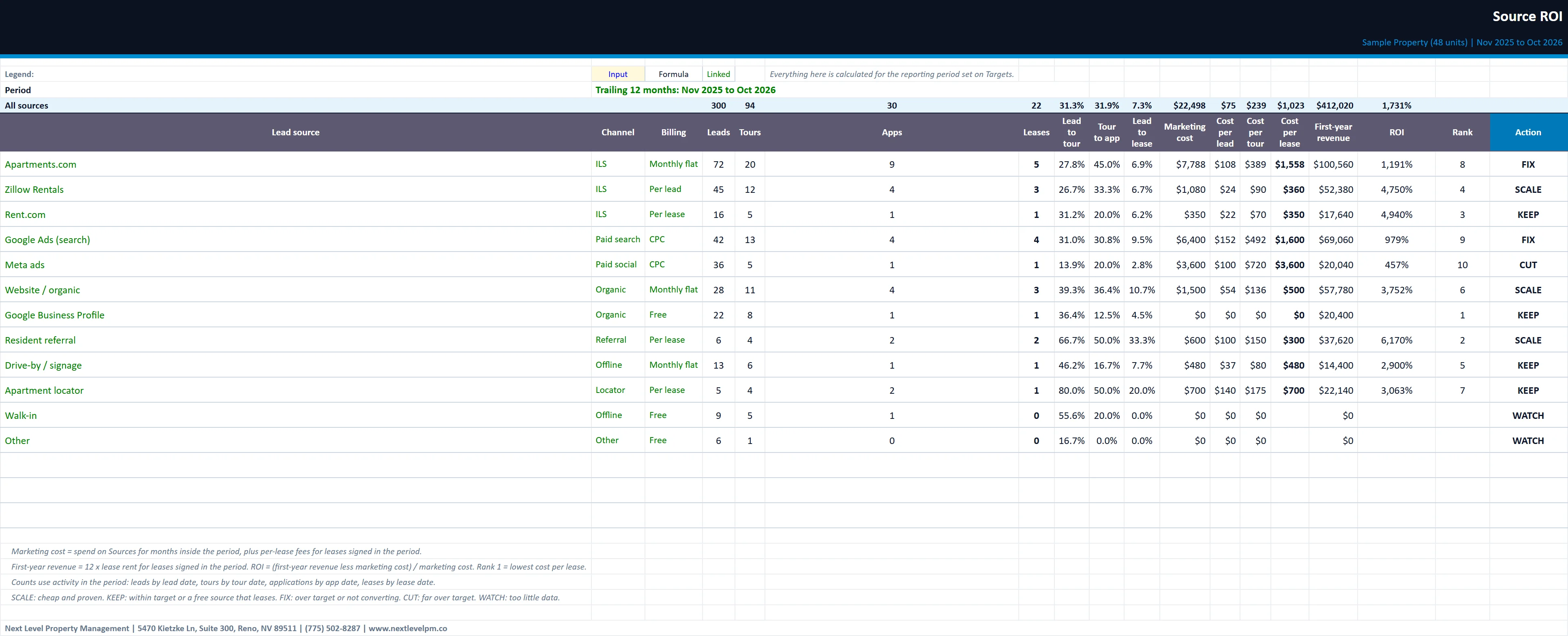The width and height of the screenshot is (1568, 636).
Task: Click the Per lead billing cell
Action: (x=673, y=189)
